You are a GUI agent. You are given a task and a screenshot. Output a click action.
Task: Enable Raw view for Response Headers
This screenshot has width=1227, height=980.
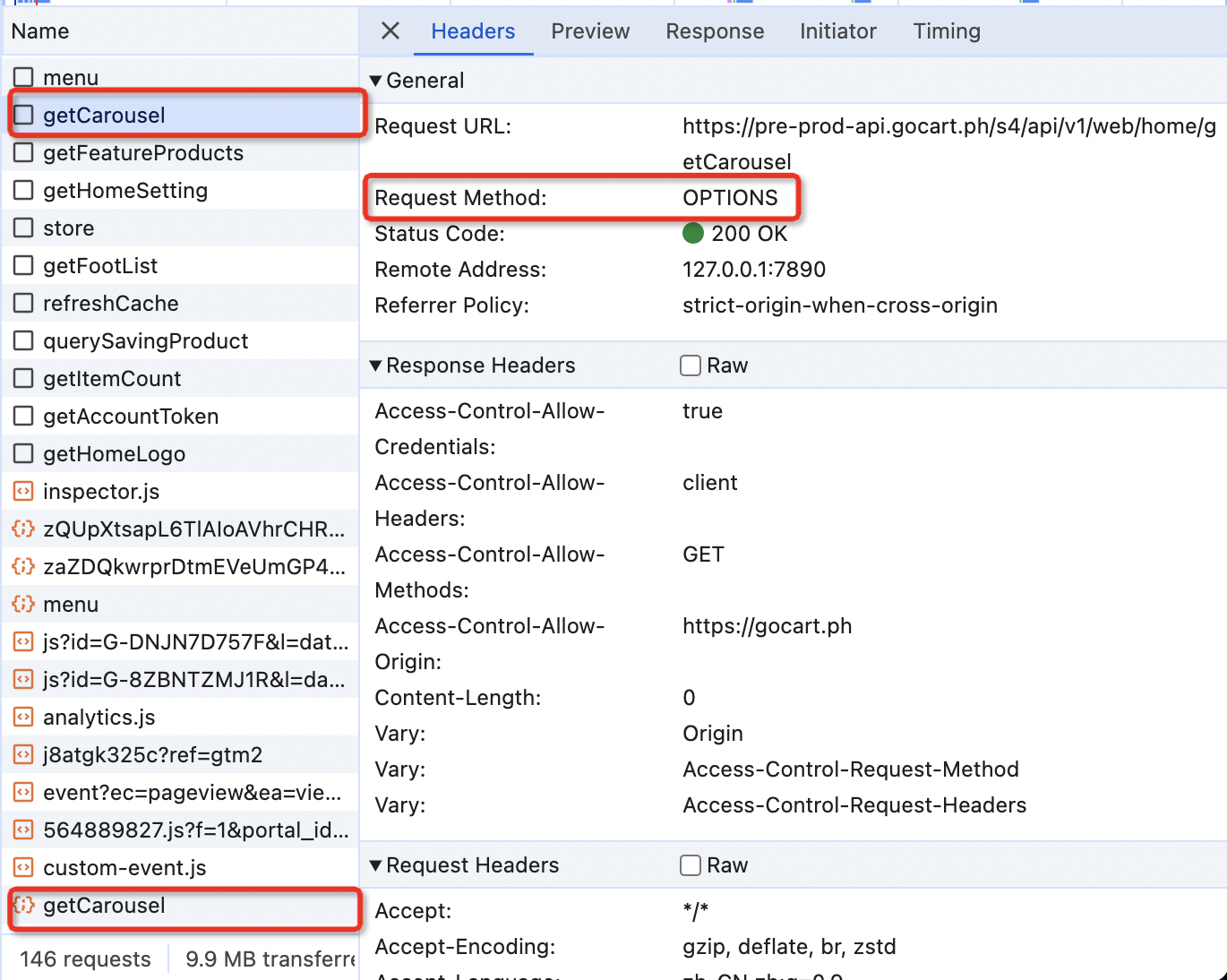tap(691, 365)
